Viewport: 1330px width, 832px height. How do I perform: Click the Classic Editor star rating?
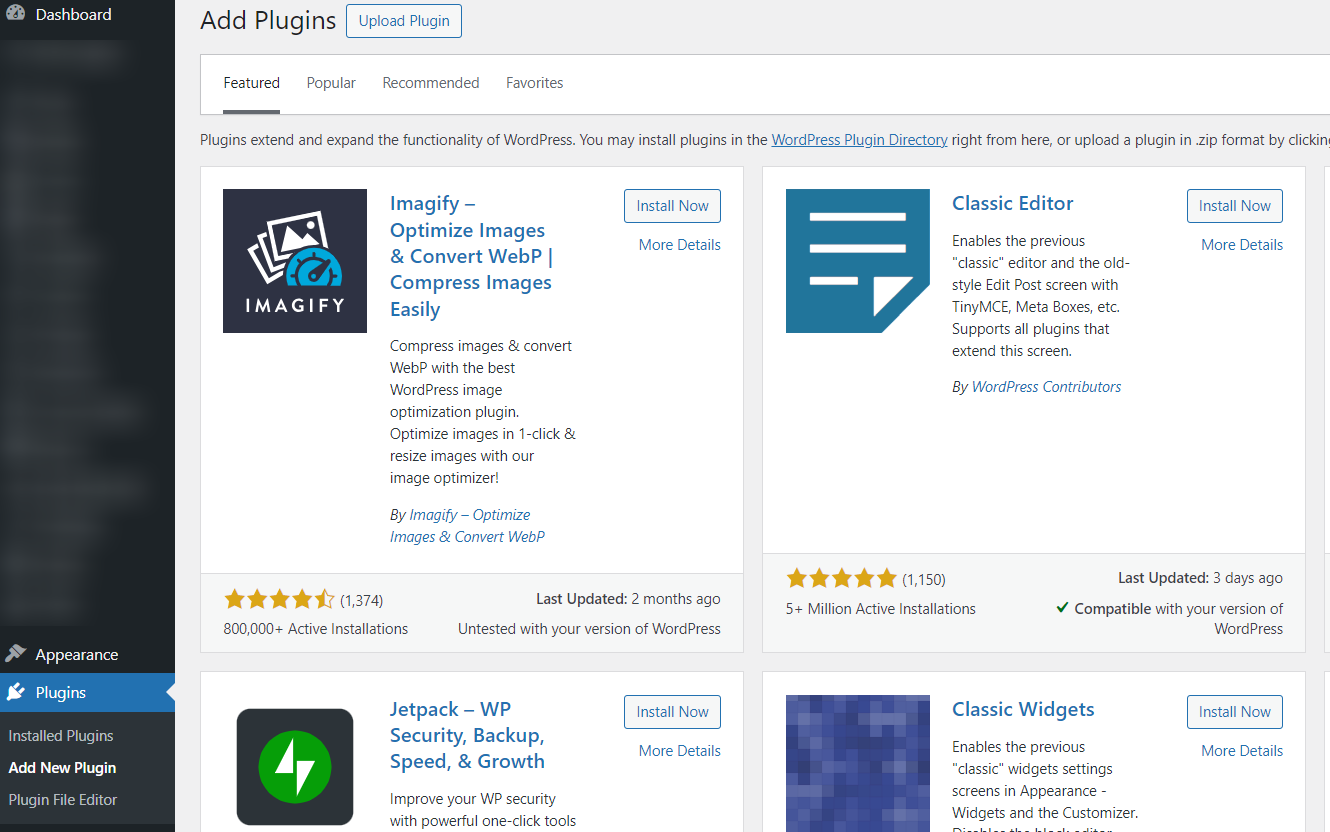click(x=842, y=578)
